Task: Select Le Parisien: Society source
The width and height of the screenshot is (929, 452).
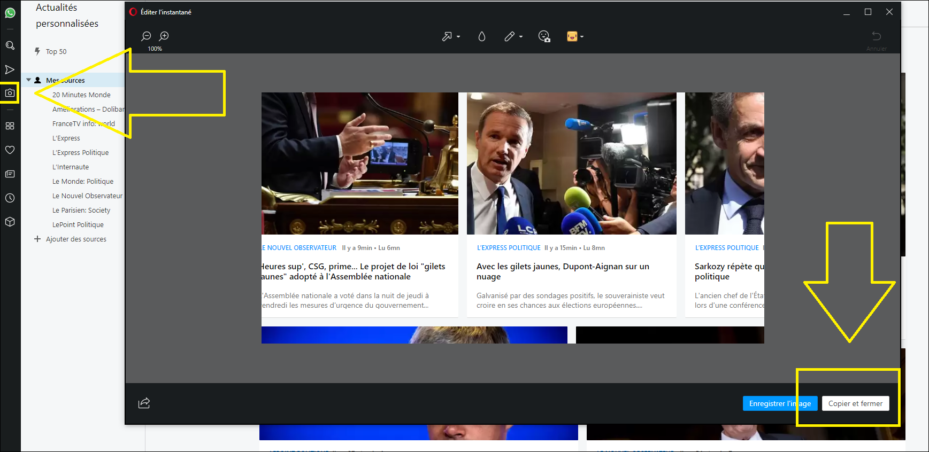Action: pos(81,210)
